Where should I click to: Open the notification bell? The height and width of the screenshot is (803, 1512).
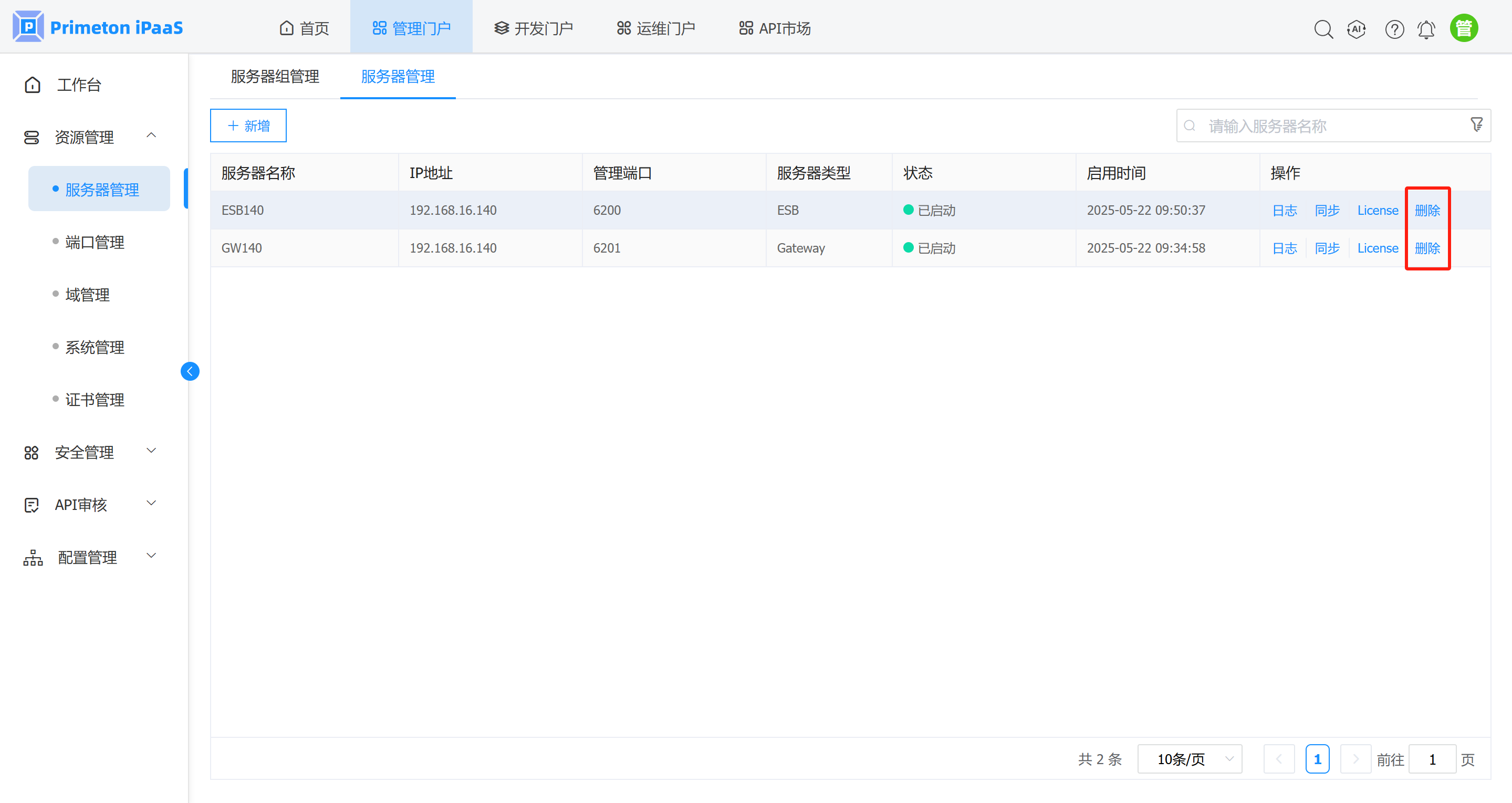point(1426,29)
